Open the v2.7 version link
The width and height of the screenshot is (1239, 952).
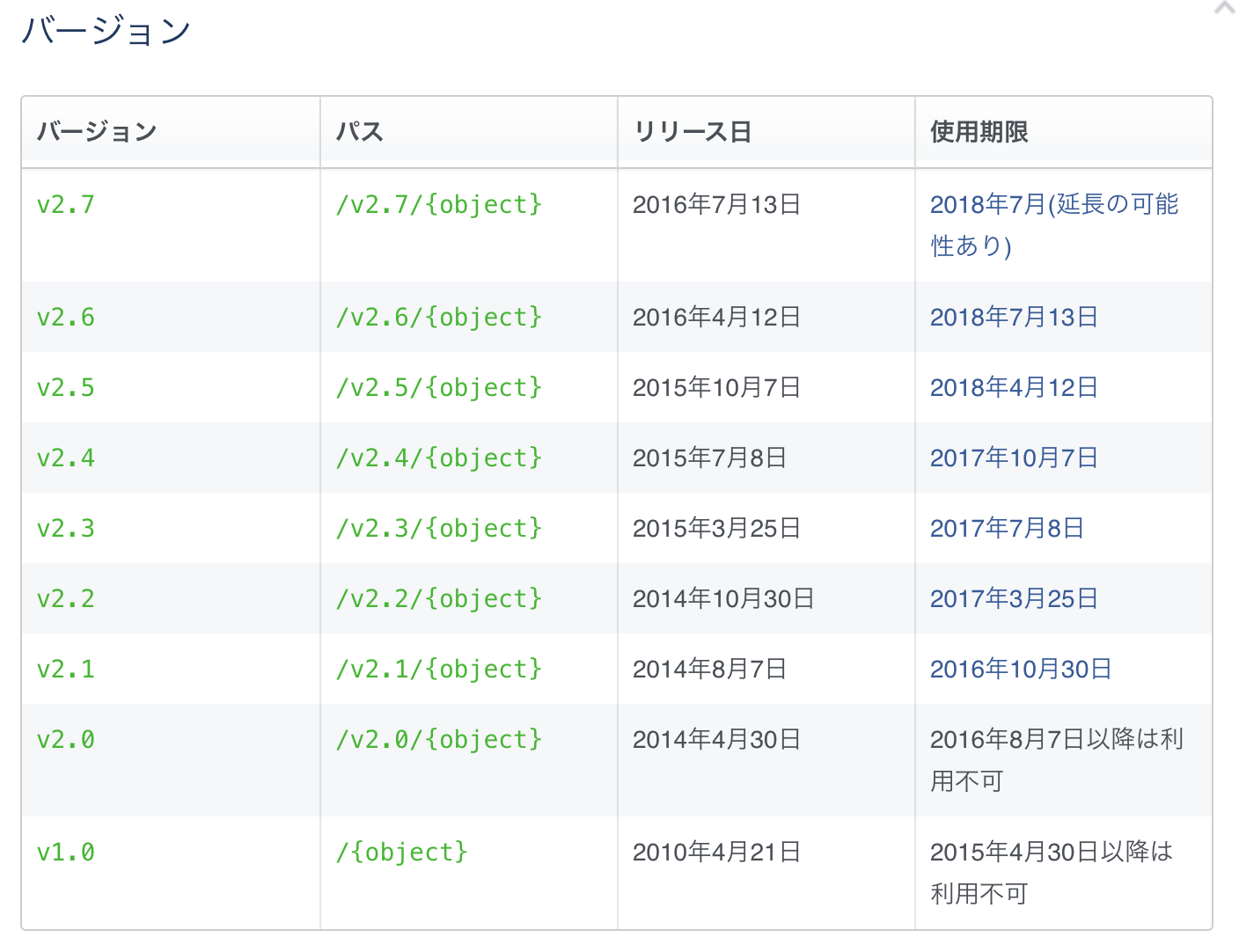66,205
